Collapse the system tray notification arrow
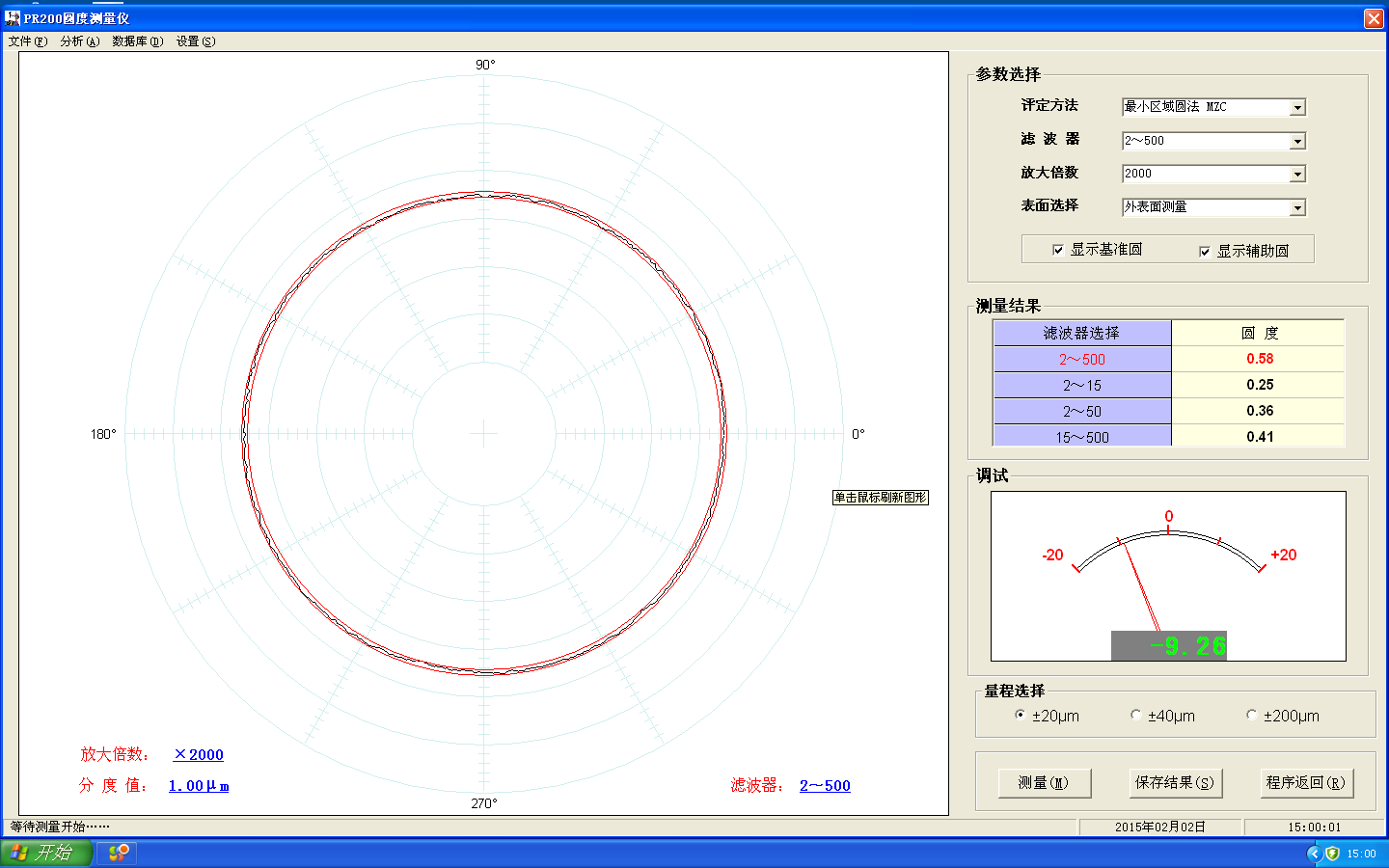The image size is (1389, 868). (1315, 854)
